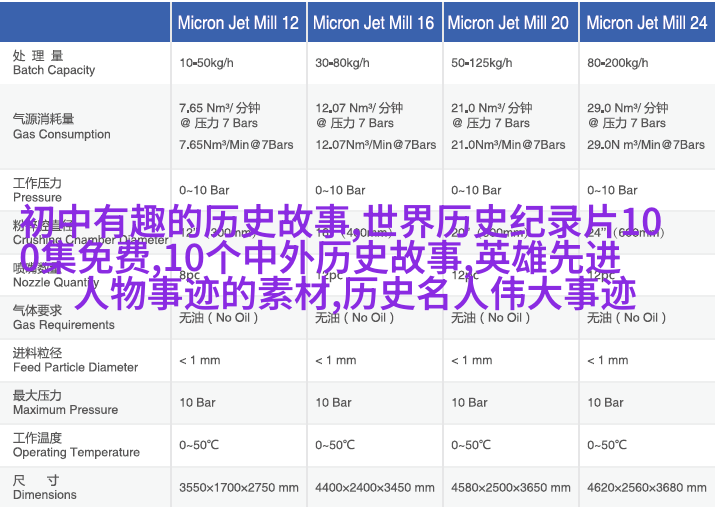Pick 0~50℃ in the Jet Mill 24 column
This screenshot has width=722, height=507.
point(607,445)
